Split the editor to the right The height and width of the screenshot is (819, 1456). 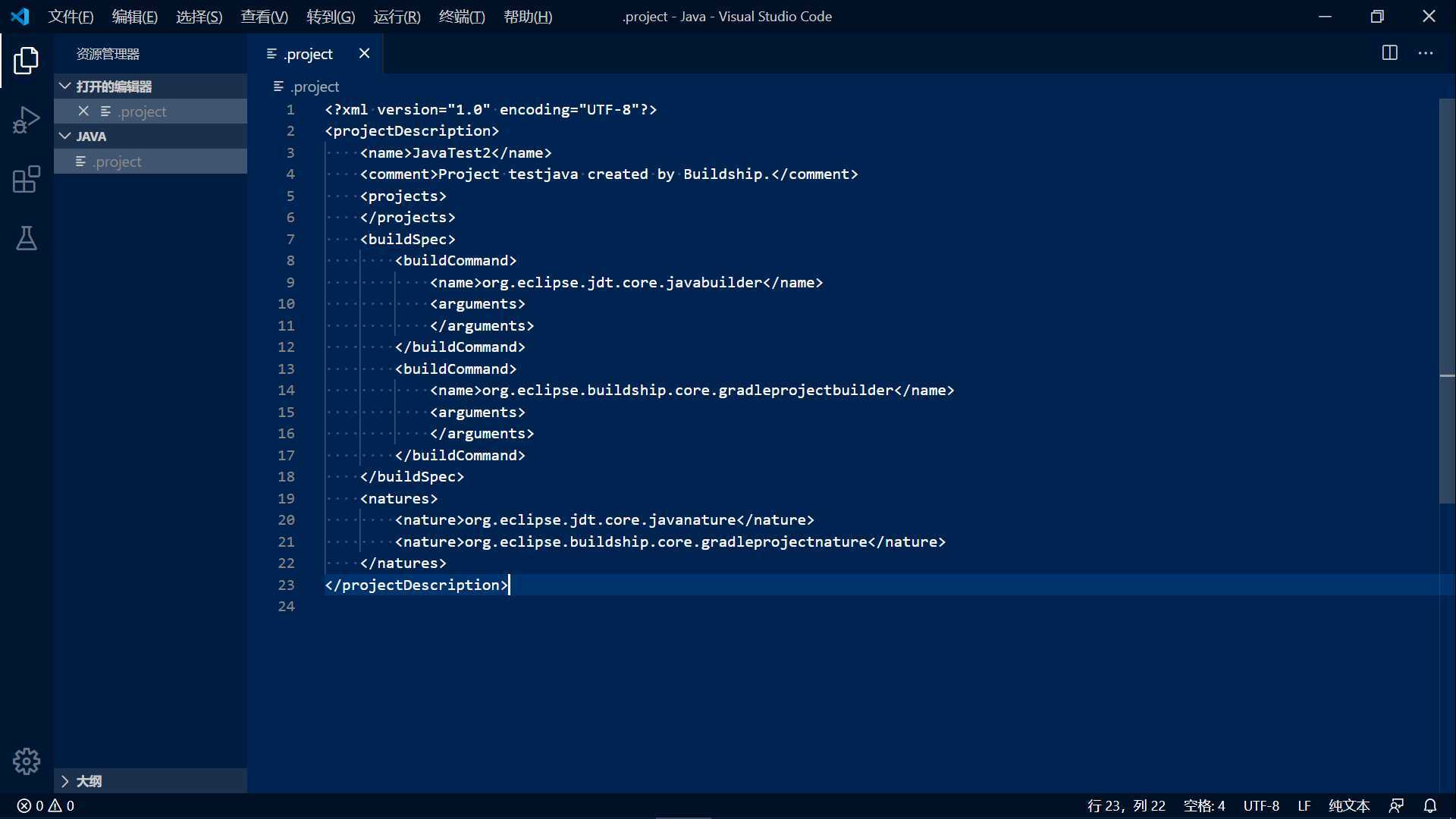pos(1389,53)
